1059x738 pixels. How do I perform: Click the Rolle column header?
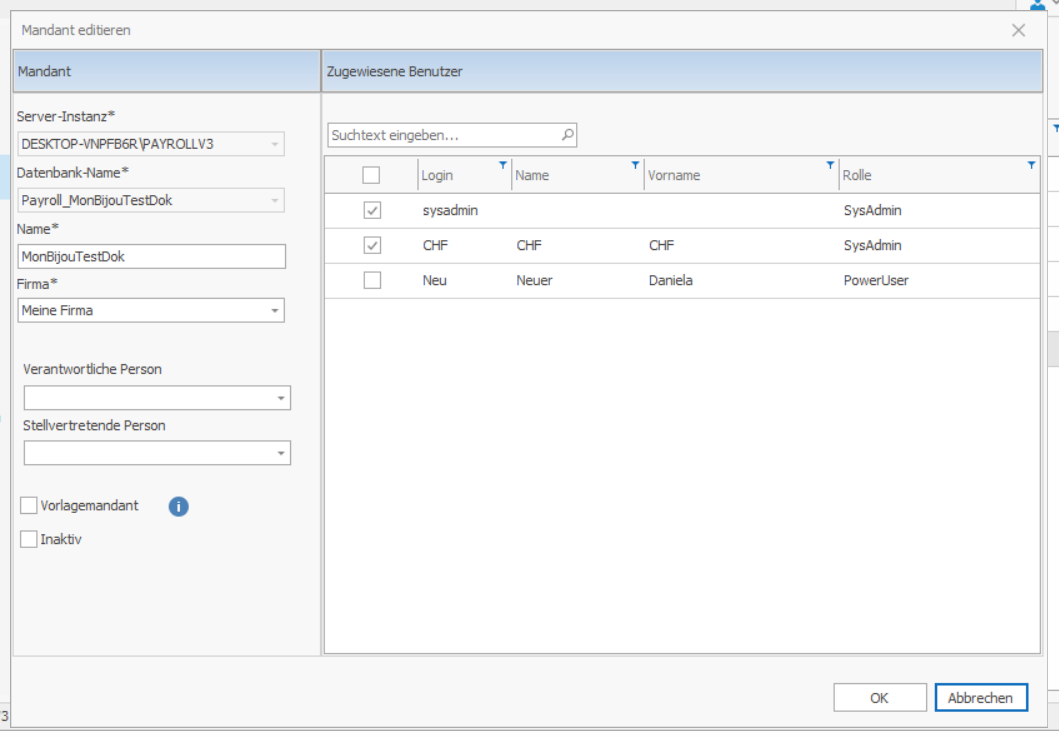[x=920, y=175]
